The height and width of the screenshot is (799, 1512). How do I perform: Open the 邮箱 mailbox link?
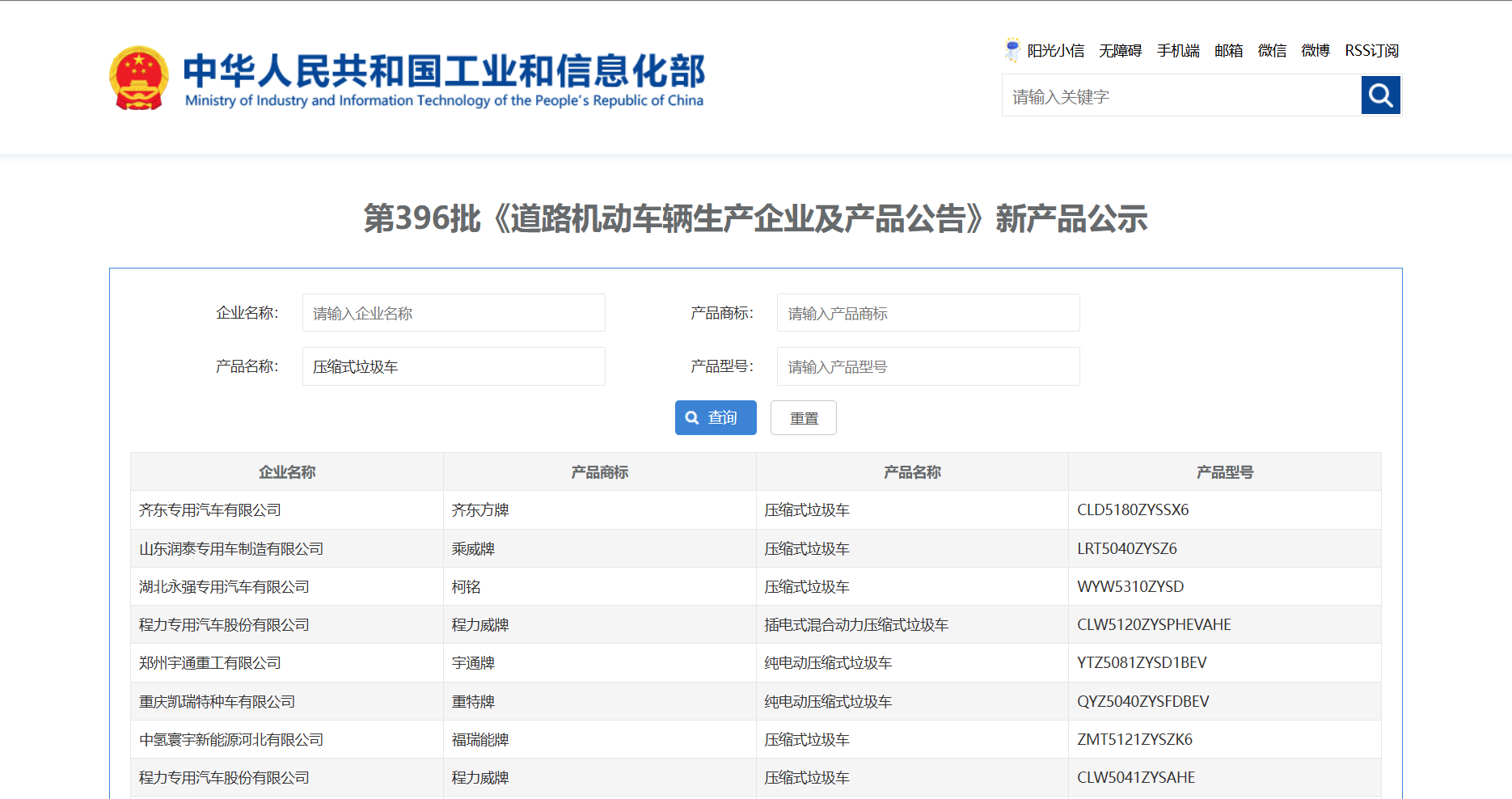(1228, 51)
